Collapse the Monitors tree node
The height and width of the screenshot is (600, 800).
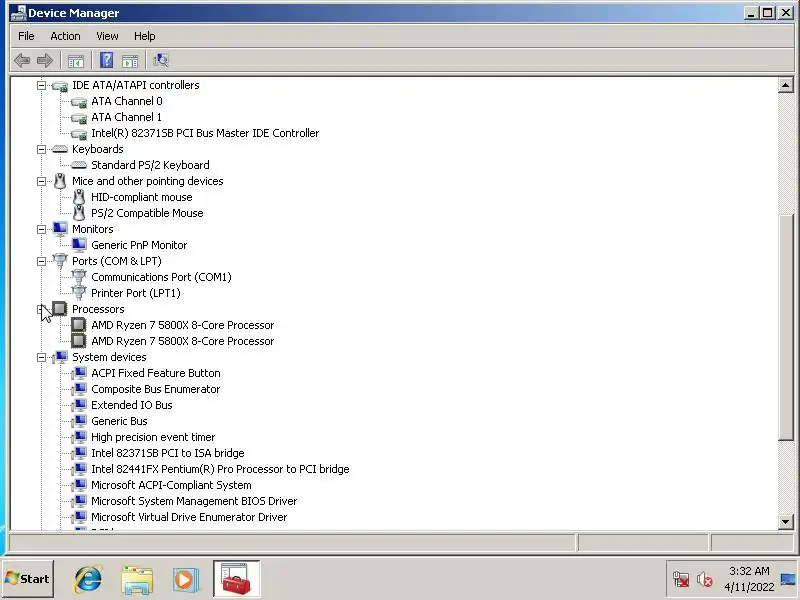tap(41, 229)
